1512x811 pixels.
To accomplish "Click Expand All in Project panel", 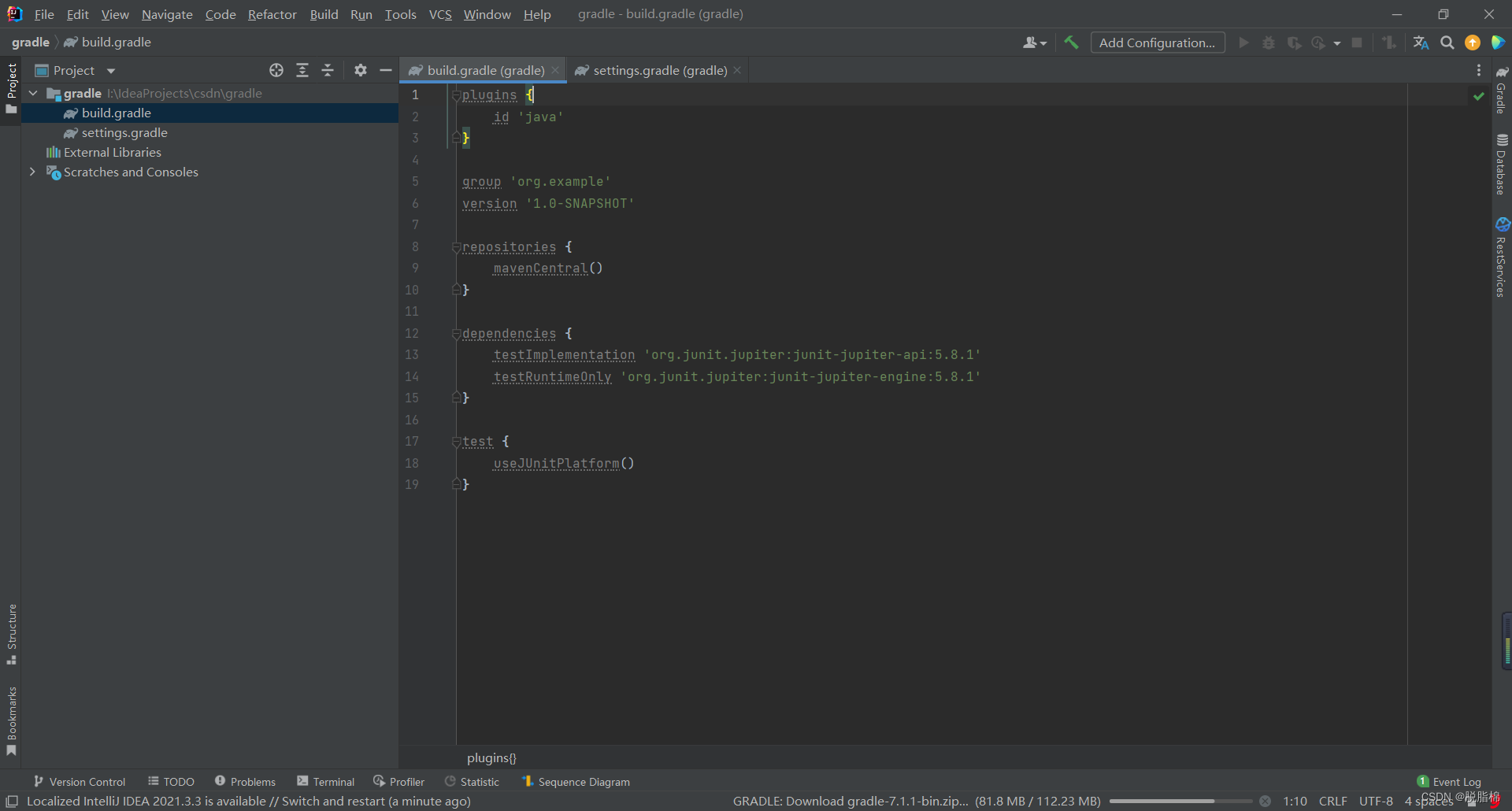I will click(x=302, y=70).
